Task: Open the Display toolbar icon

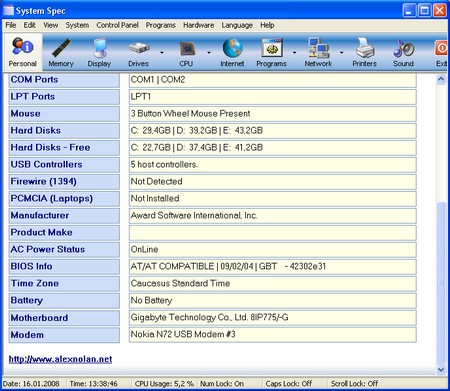Action: coord(99,52)
